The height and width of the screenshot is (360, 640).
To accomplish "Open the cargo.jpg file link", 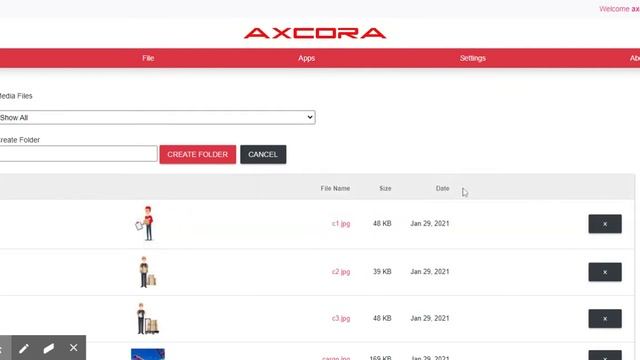I will [x=336, y=358].
